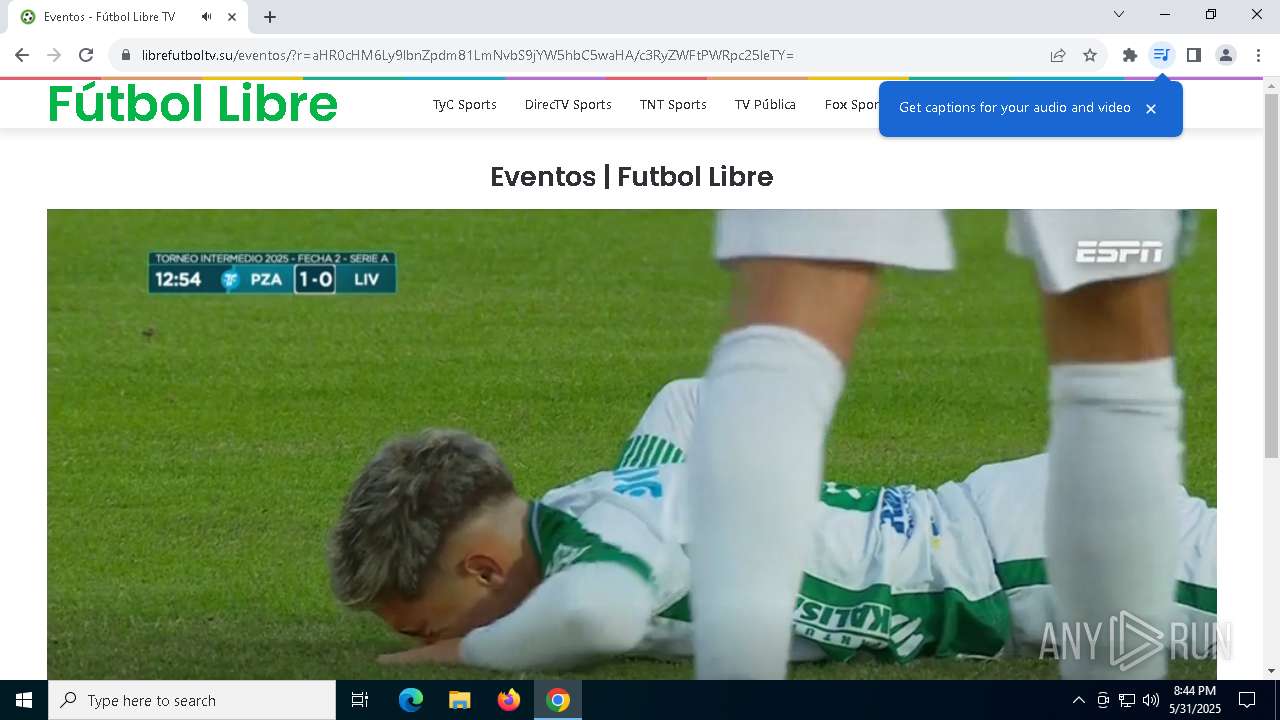
Task: Open a new browser tab
Action: pyautogui.click(x=270, y=17)
